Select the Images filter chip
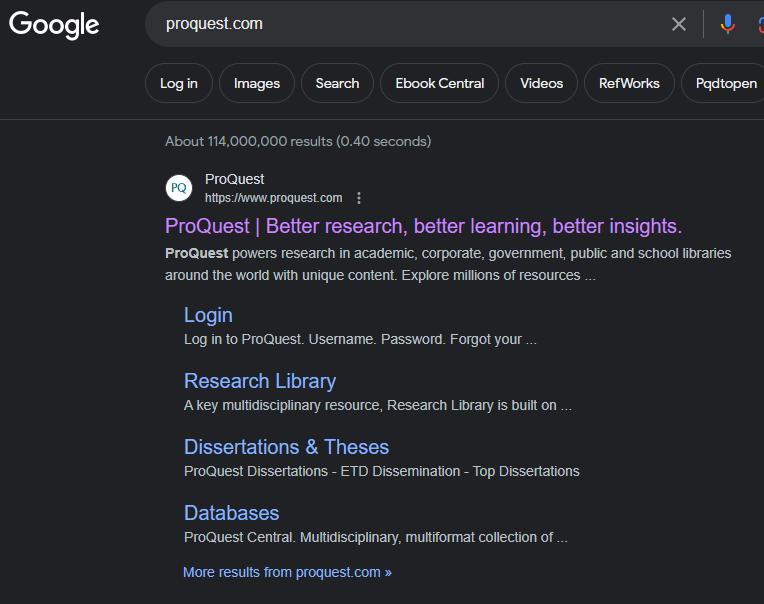Viewport: 764px width, 604px height. [x=257, y=83]
